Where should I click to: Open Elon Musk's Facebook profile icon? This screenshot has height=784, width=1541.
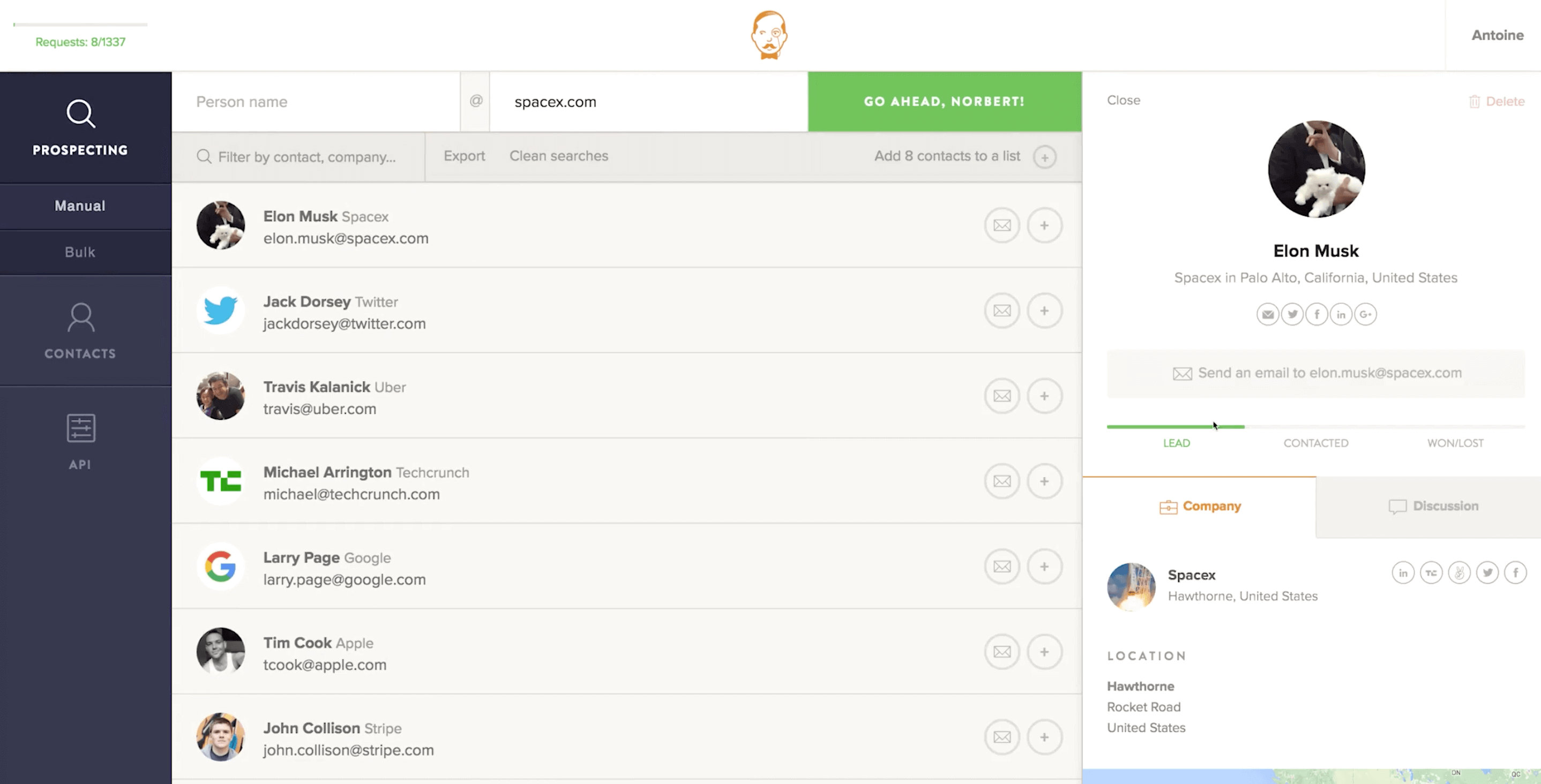coord(1316,314)
